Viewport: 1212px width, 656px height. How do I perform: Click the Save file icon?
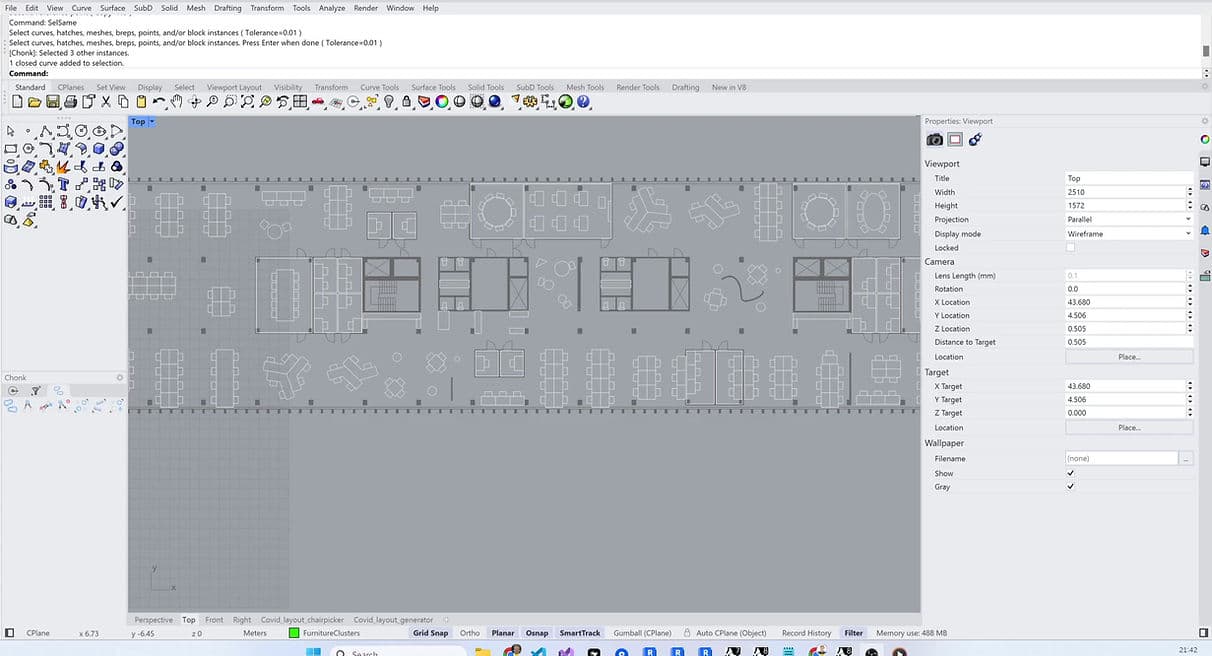tap(52, 102)
